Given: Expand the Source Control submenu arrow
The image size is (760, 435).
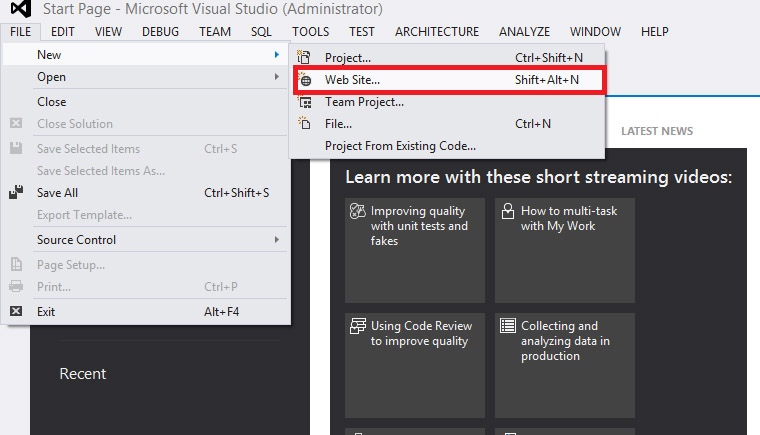Looking at the screenshot, I should coord(277,240).
